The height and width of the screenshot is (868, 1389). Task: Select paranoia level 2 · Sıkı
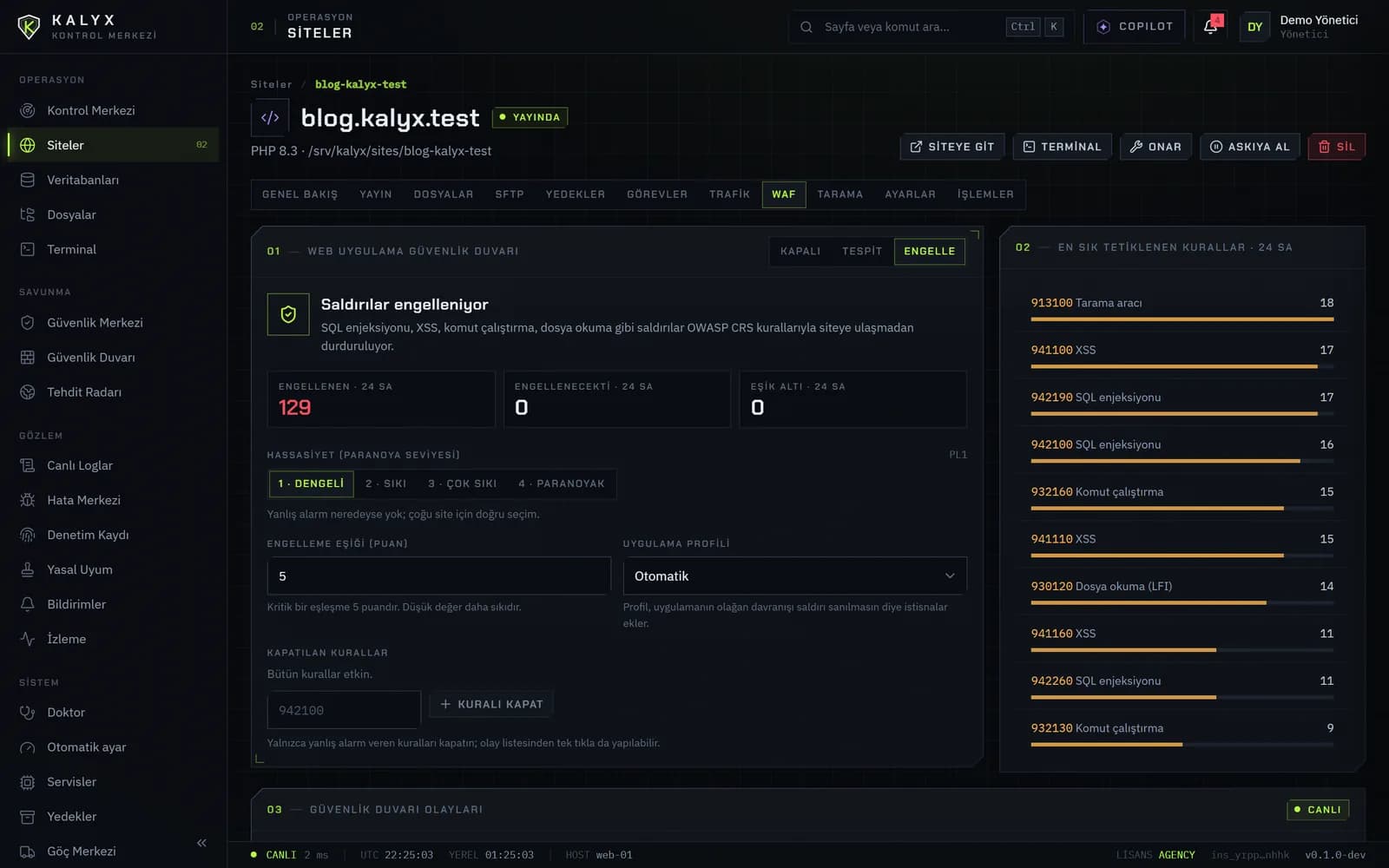click(x=385, y=483)
